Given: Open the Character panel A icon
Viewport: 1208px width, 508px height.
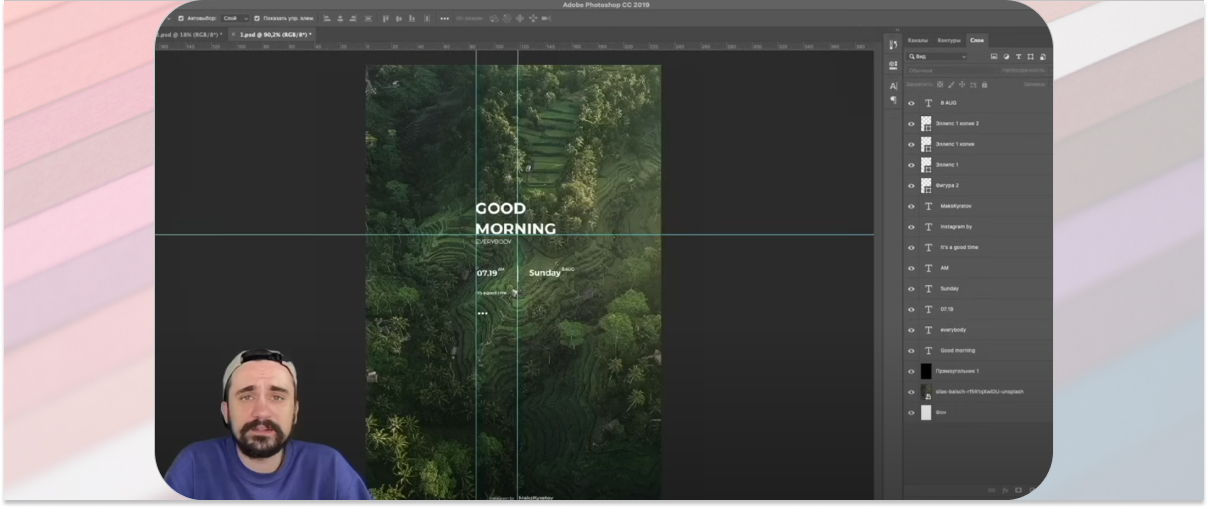Looking at the screenshot, I should [893, 86].
